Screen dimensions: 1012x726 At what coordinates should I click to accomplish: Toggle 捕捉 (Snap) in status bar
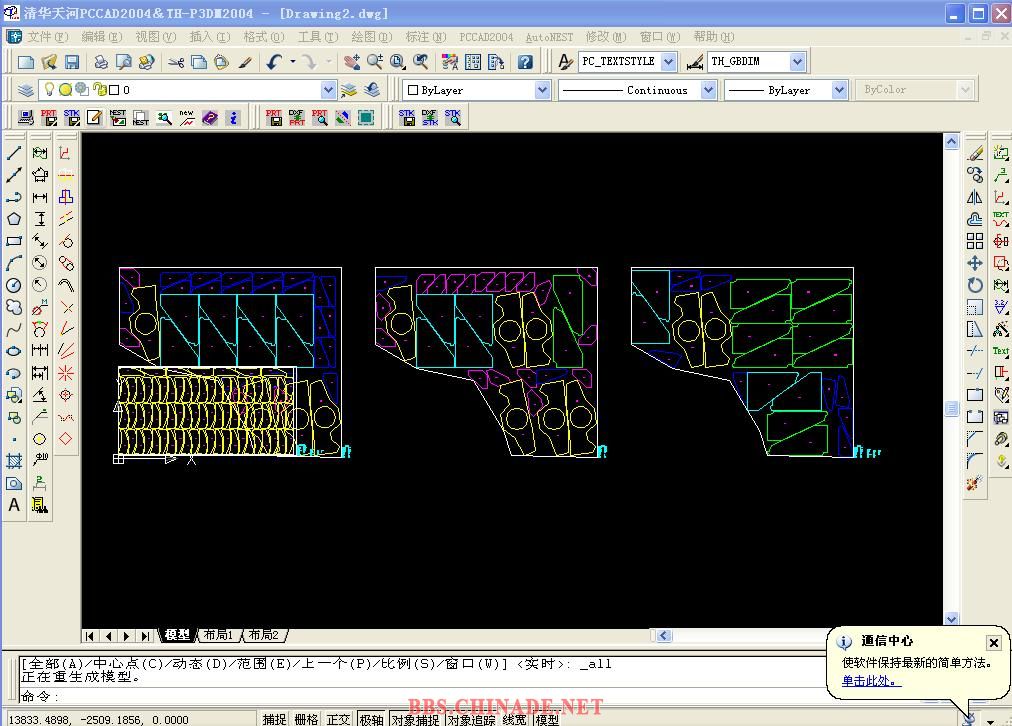click(275, 719)
